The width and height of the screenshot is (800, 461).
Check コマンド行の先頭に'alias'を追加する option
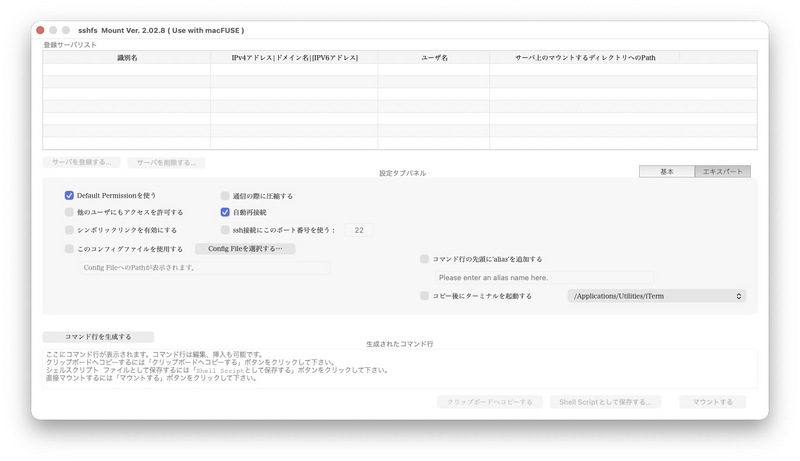click(x=425, y=259)
